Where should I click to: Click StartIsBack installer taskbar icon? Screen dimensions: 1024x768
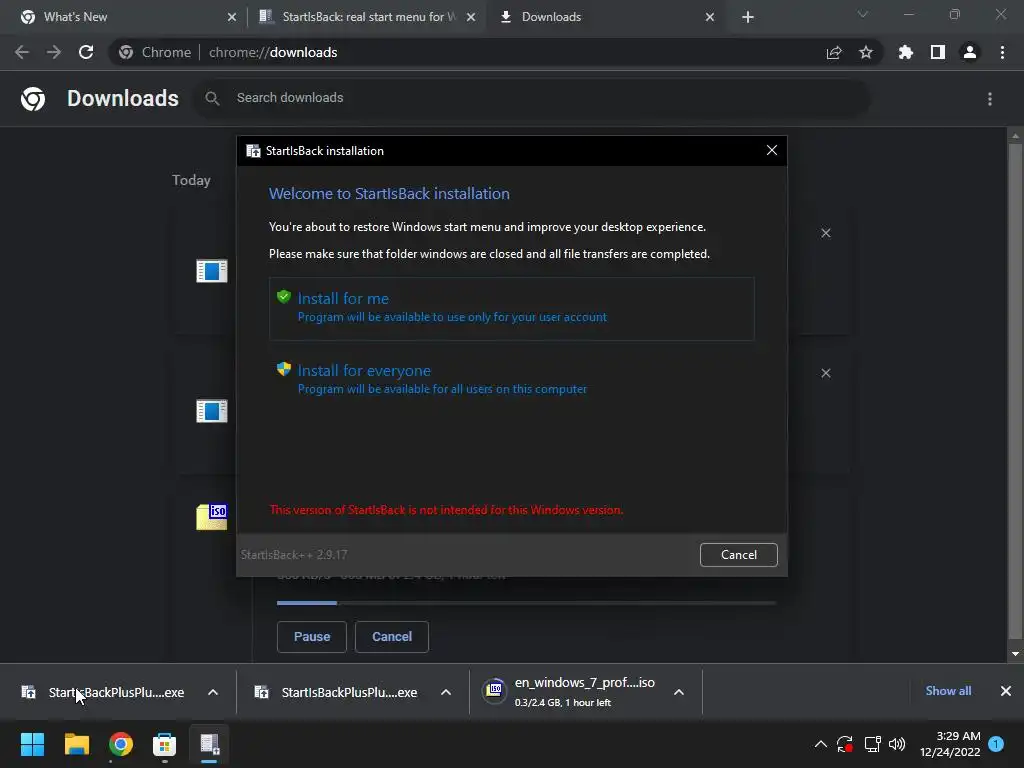point(209,744)
